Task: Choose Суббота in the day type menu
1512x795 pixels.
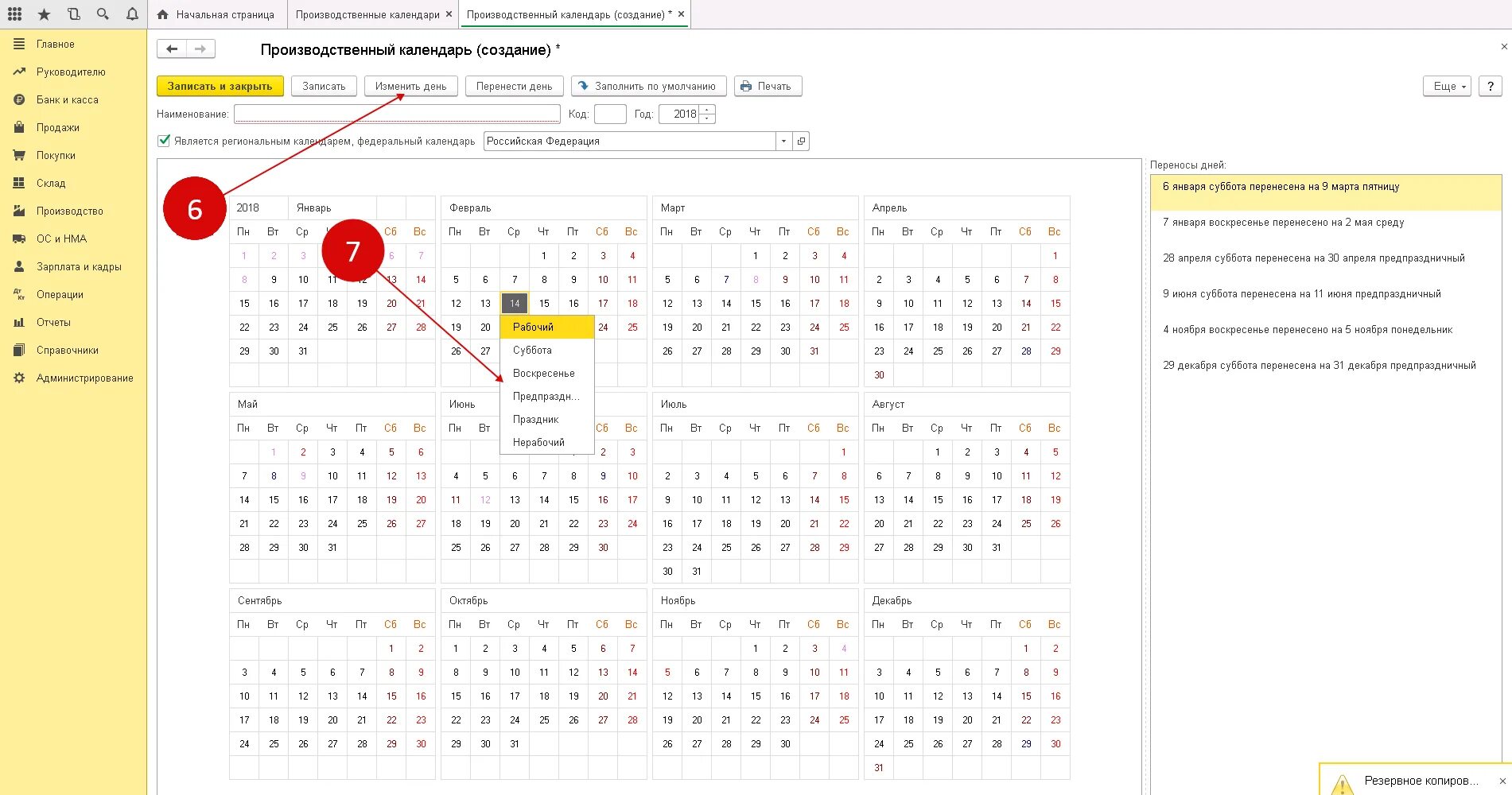Action: [547, 351]
